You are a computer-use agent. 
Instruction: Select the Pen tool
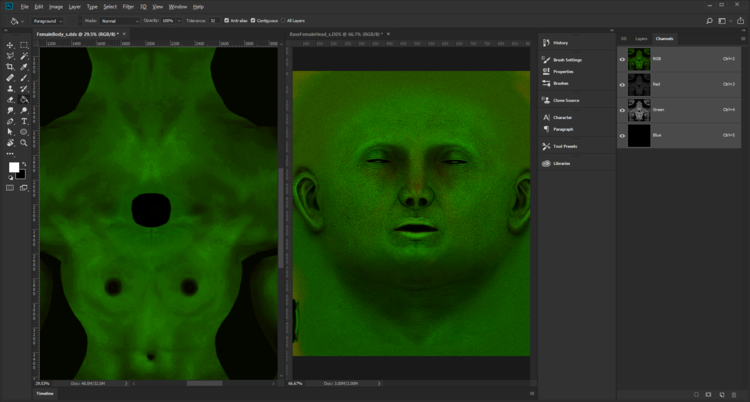click(10, 121)
